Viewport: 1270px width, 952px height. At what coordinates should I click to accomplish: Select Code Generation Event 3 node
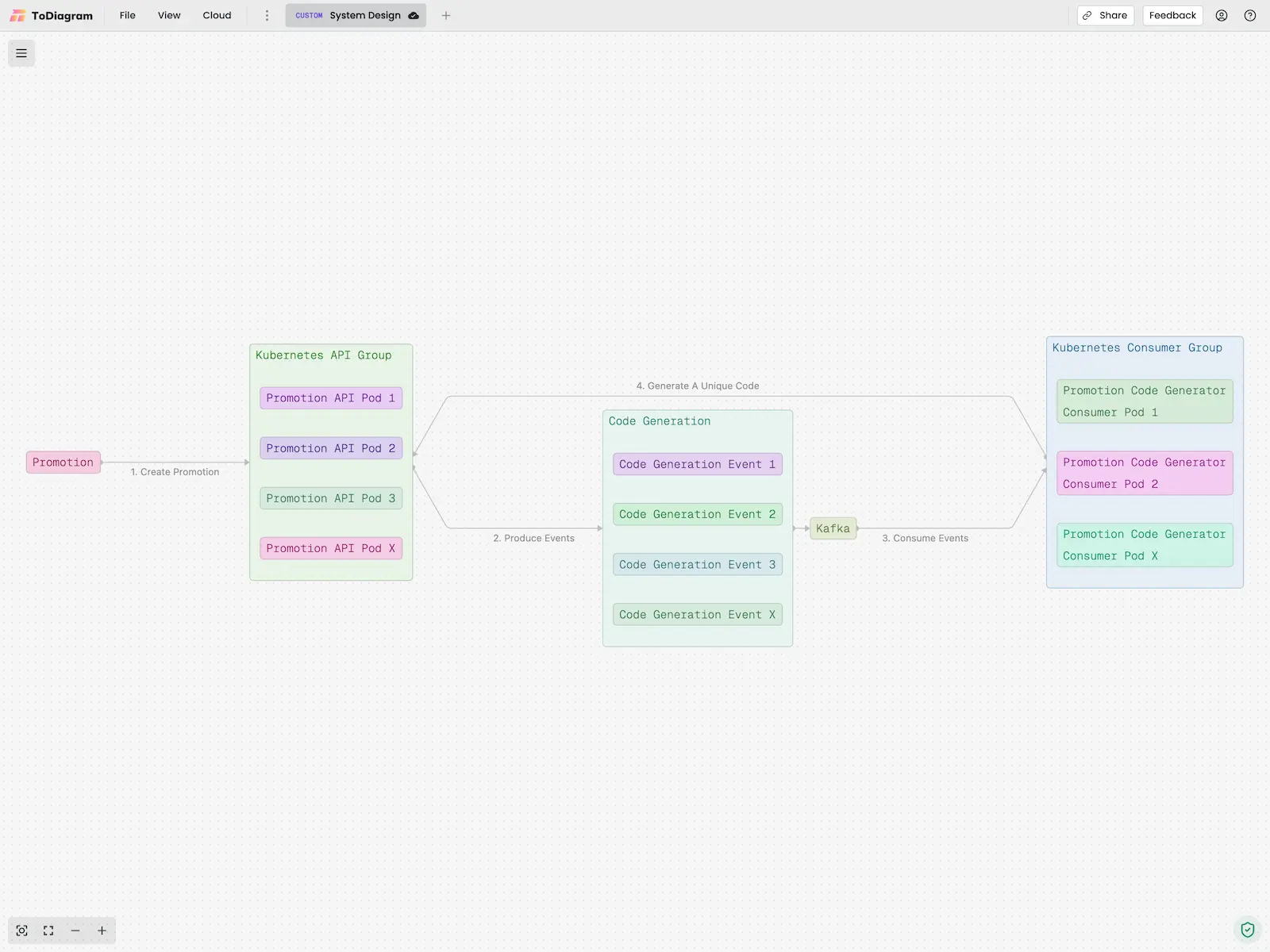click(x=698, y=565)
